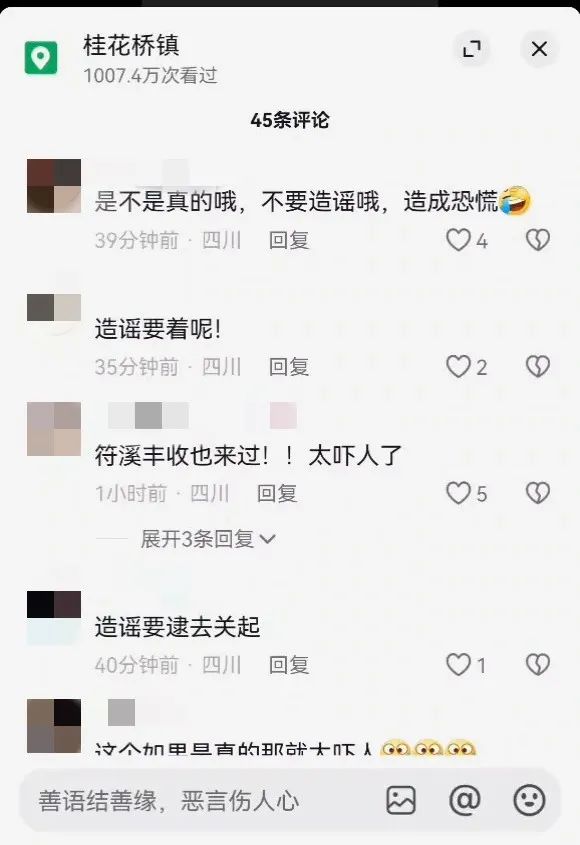Open the 桂花桥镇 location title
The image size is (580, 845).
(131, 45)
